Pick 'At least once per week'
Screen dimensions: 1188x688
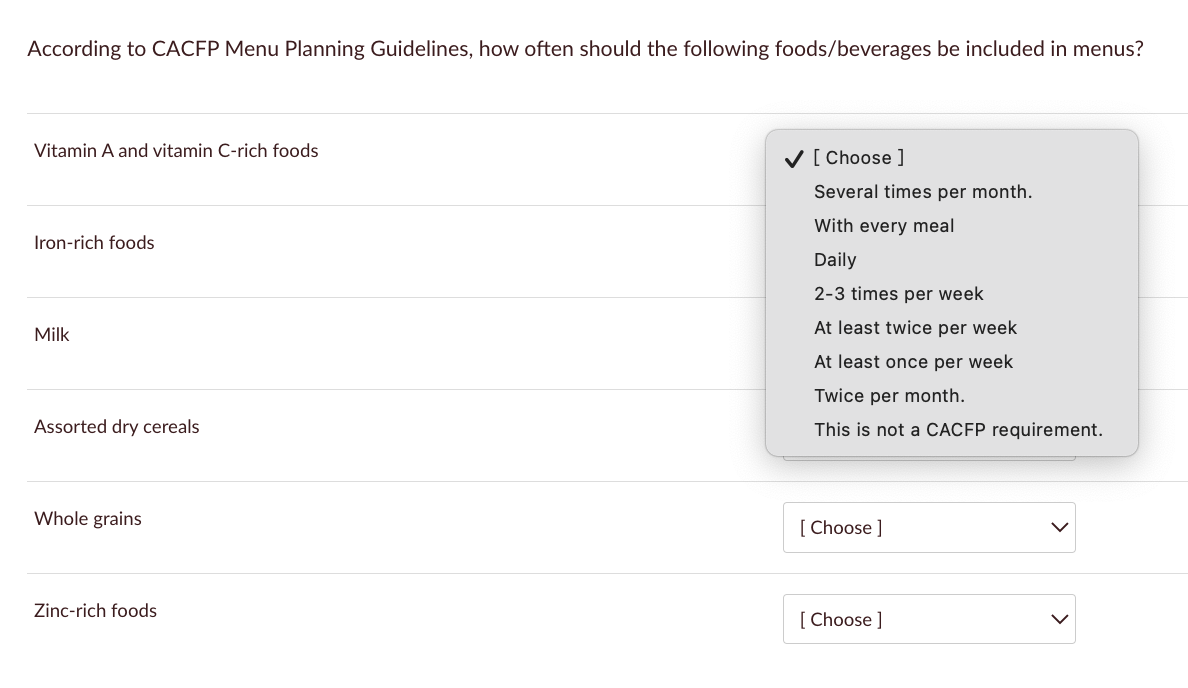click(913, 362)
